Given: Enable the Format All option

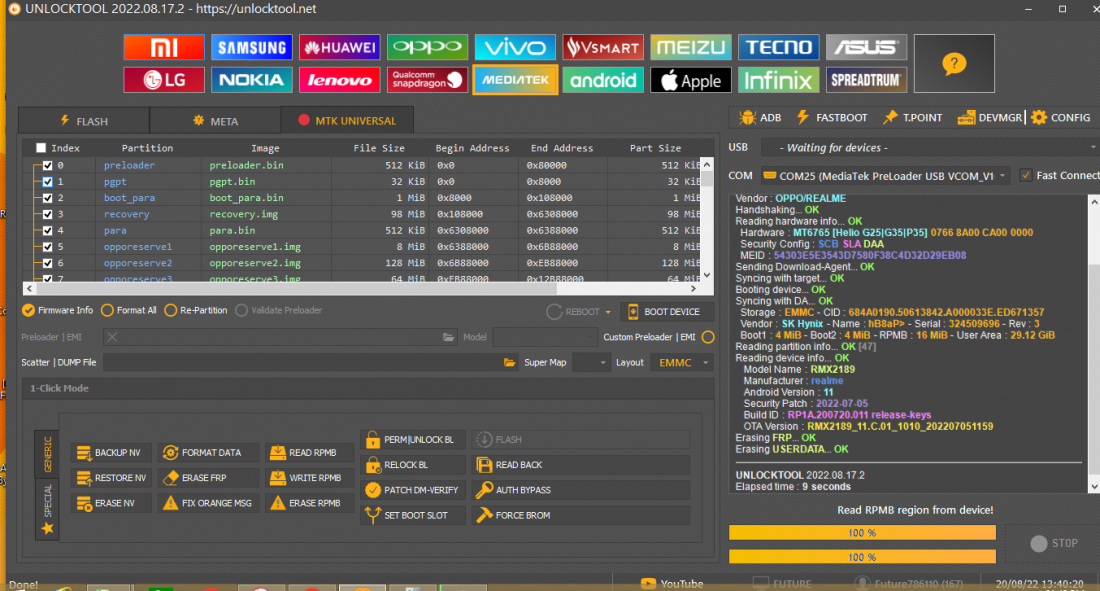Looking at the screenshot, I should coord(129,310).
